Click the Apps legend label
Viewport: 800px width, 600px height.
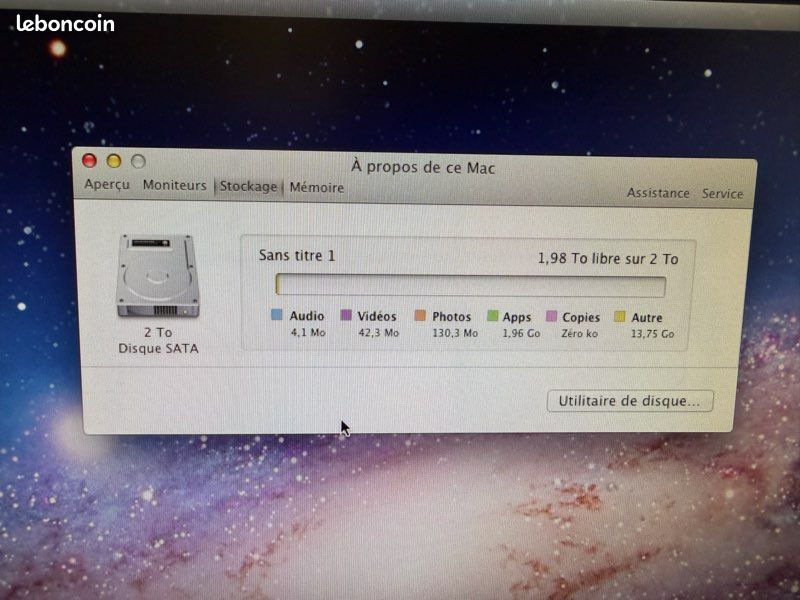click(517, 317)
